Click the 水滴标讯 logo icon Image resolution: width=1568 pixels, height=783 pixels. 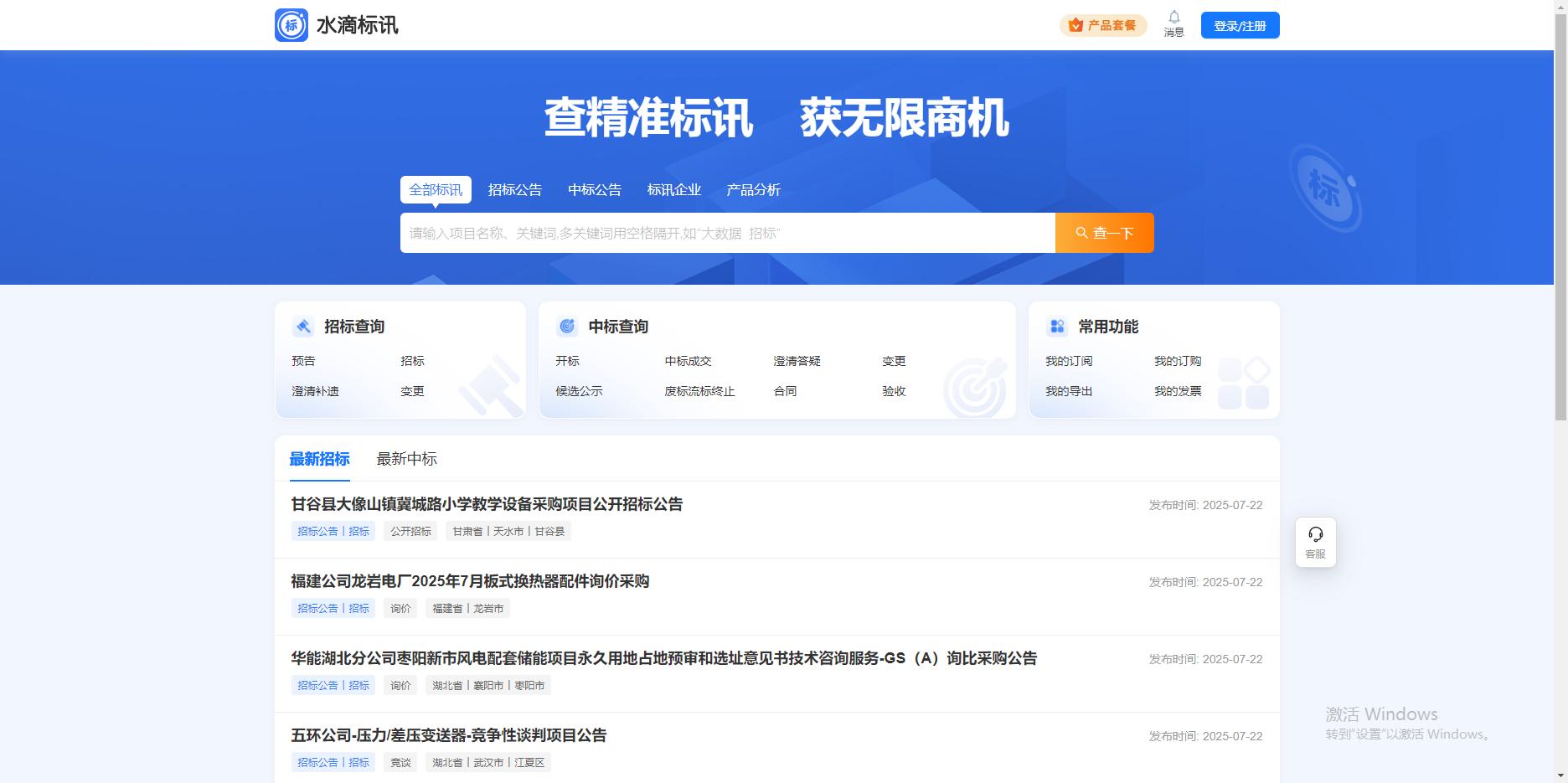coord(291,25)
